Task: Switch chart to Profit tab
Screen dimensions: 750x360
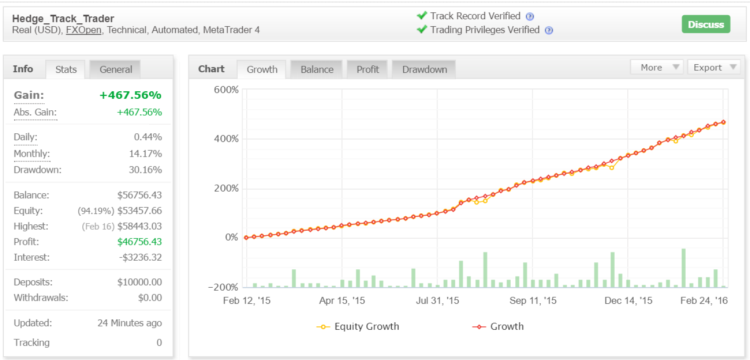Action: click(x=367, y=70)
